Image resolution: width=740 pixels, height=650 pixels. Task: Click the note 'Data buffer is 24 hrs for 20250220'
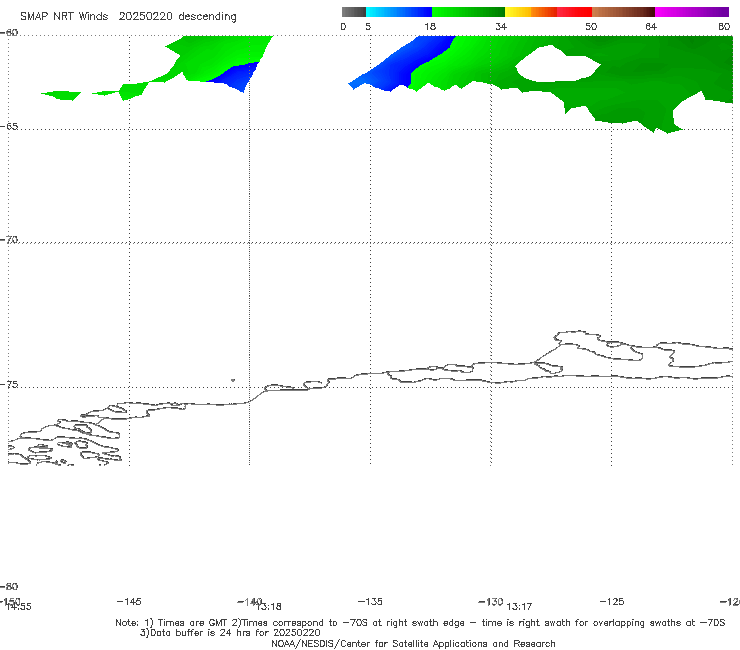tap(230, 633)
